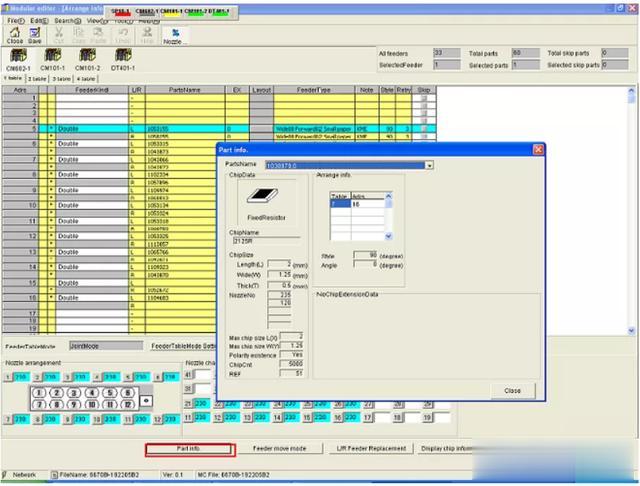Select DT401-1 in floating machine bar
Image resolution: width=640 pixels, height=486 pixels.
point(219,12)
